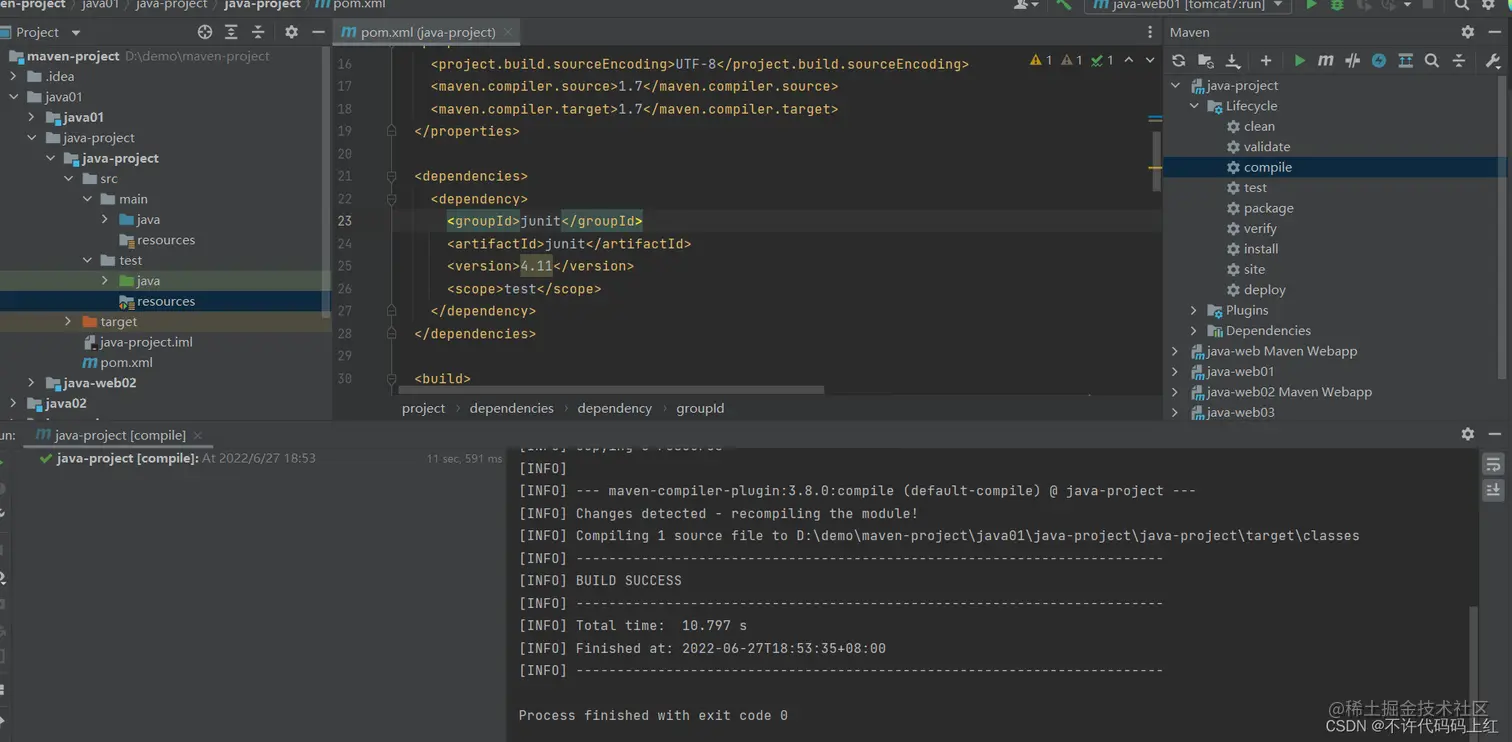Viewport: 1512px width, 742px height.
Task: Click the locate file crosshair in Project panel
Action: [x=205, y=32]
